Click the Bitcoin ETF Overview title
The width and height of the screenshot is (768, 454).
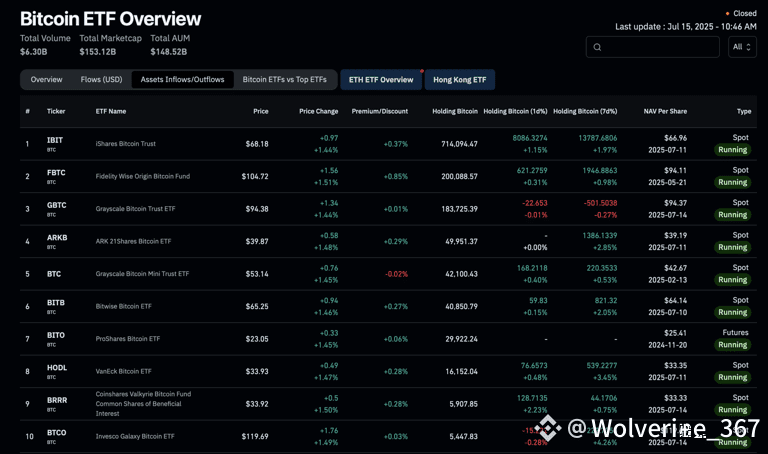(x=111, y=19)
